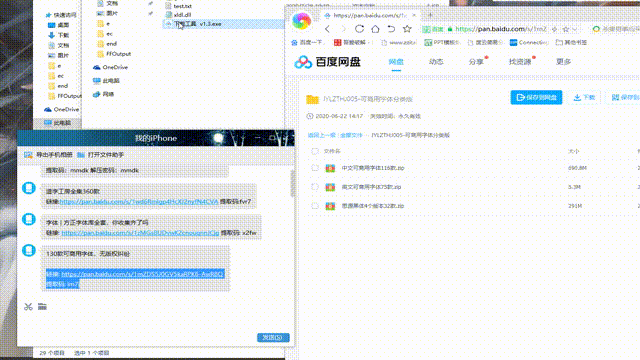640x360 pixels.
Task: Open the 百度一下 bookmark
Action: coord(307,42)
